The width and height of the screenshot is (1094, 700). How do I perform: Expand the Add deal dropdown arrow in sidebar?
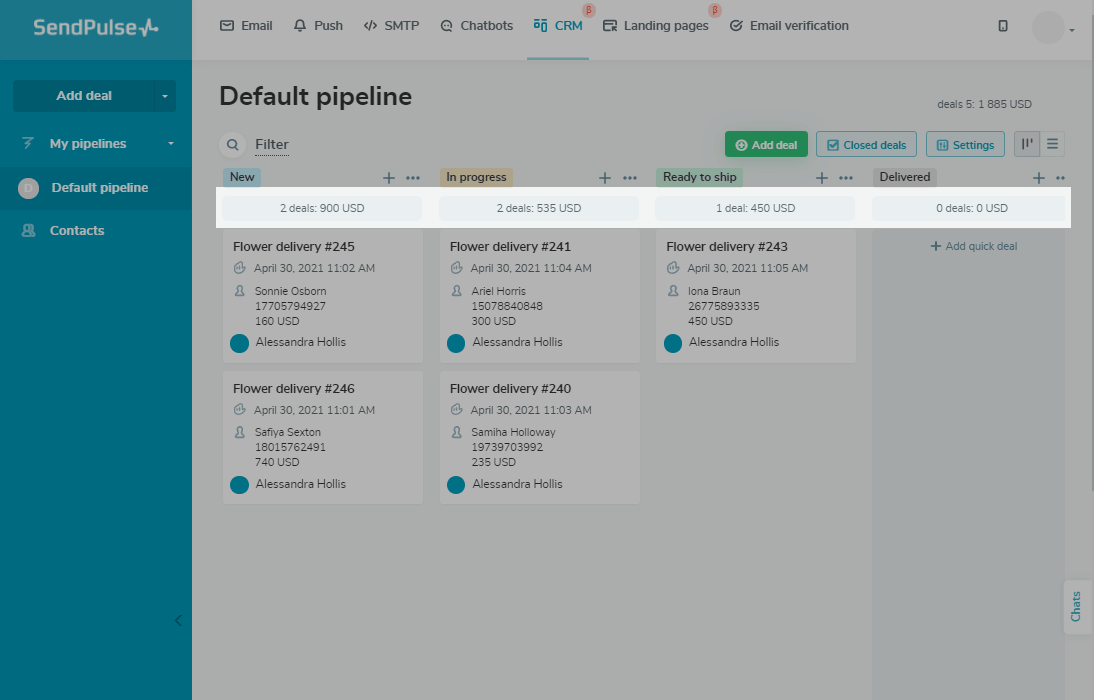165,96
